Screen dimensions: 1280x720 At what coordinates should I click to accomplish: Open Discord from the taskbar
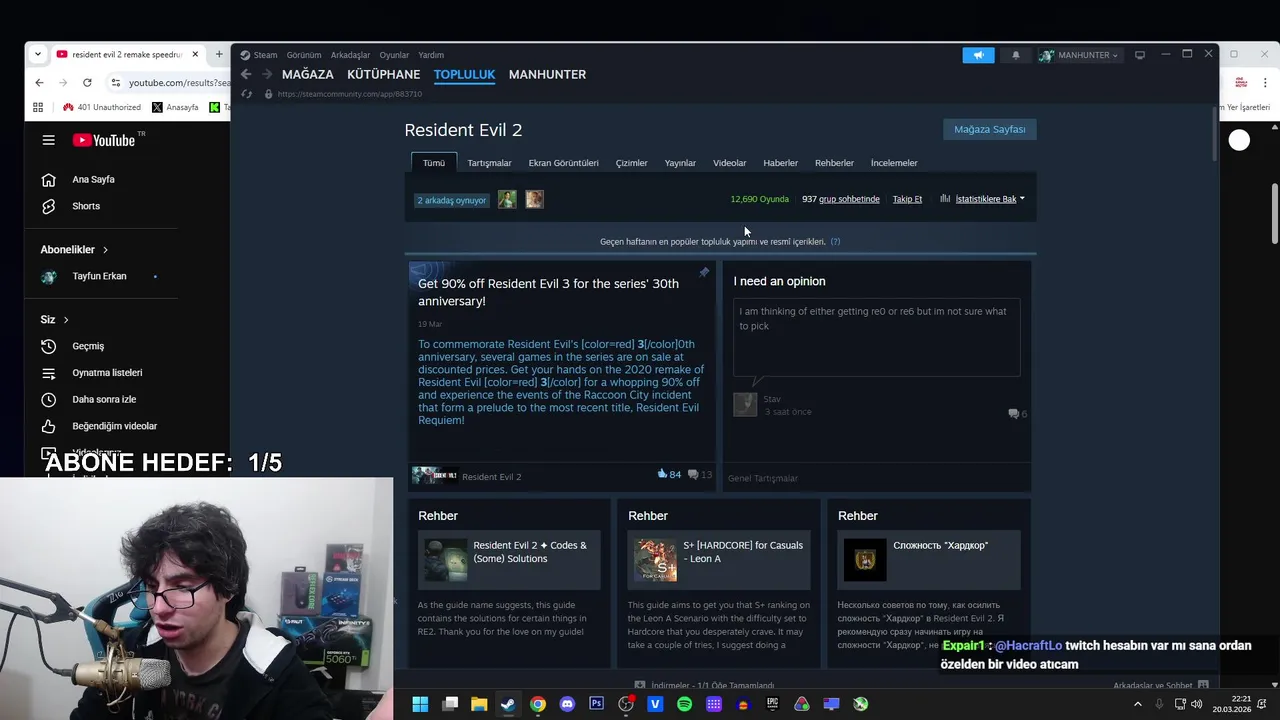567,704
